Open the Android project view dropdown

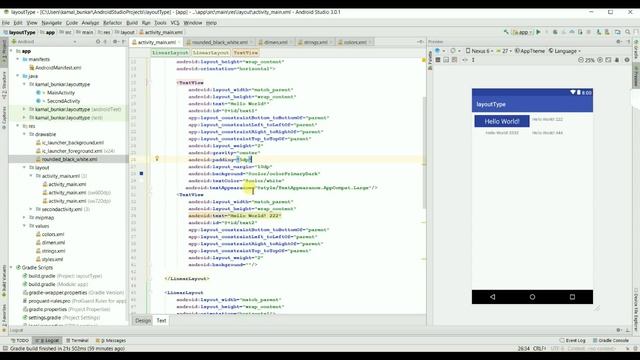pyautogui.click(x=44, y=42)
